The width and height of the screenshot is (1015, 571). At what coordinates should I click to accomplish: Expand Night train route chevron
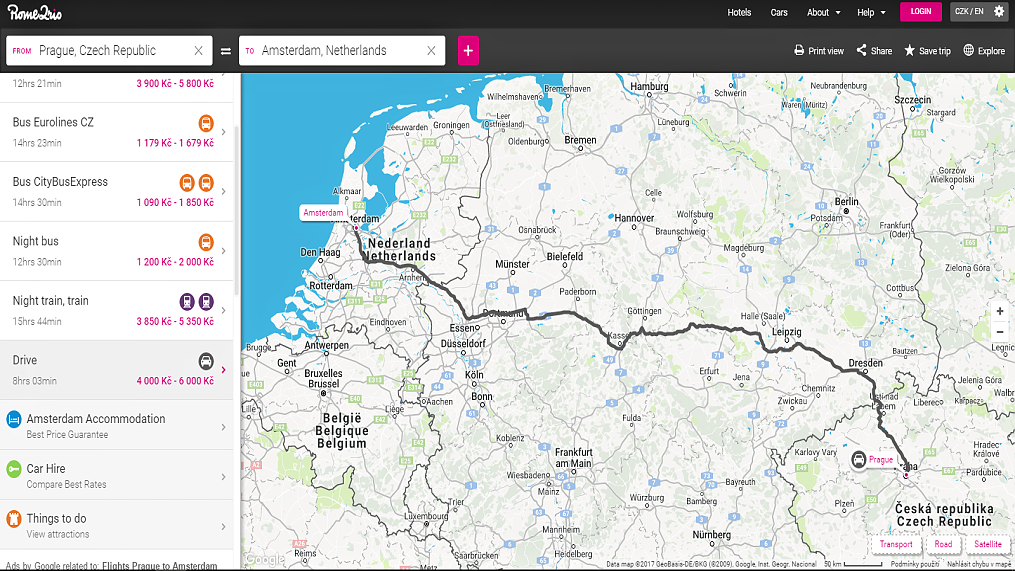click(x=223, y=311)
